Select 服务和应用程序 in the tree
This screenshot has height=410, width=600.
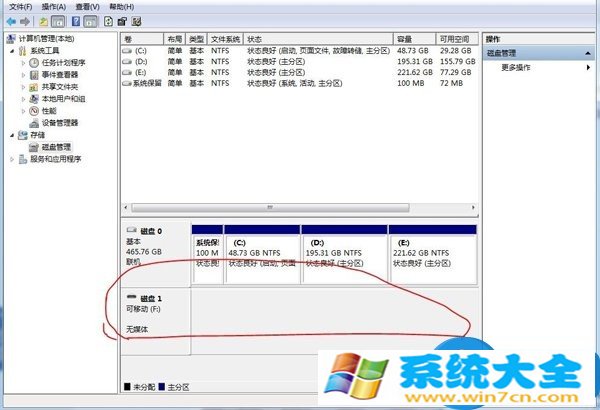[55, 159]
